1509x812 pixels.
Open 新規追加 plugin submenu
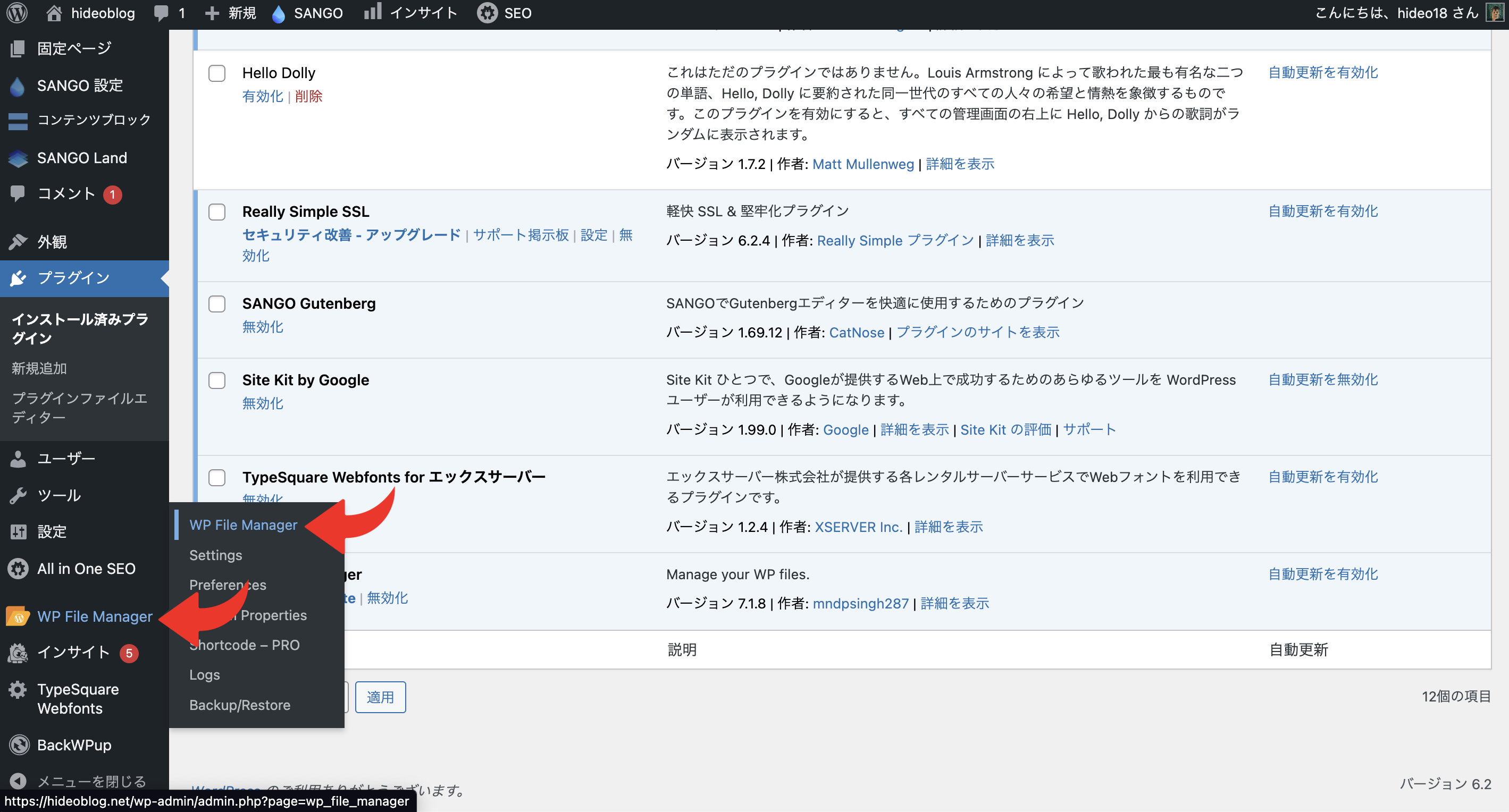[39, 368]
